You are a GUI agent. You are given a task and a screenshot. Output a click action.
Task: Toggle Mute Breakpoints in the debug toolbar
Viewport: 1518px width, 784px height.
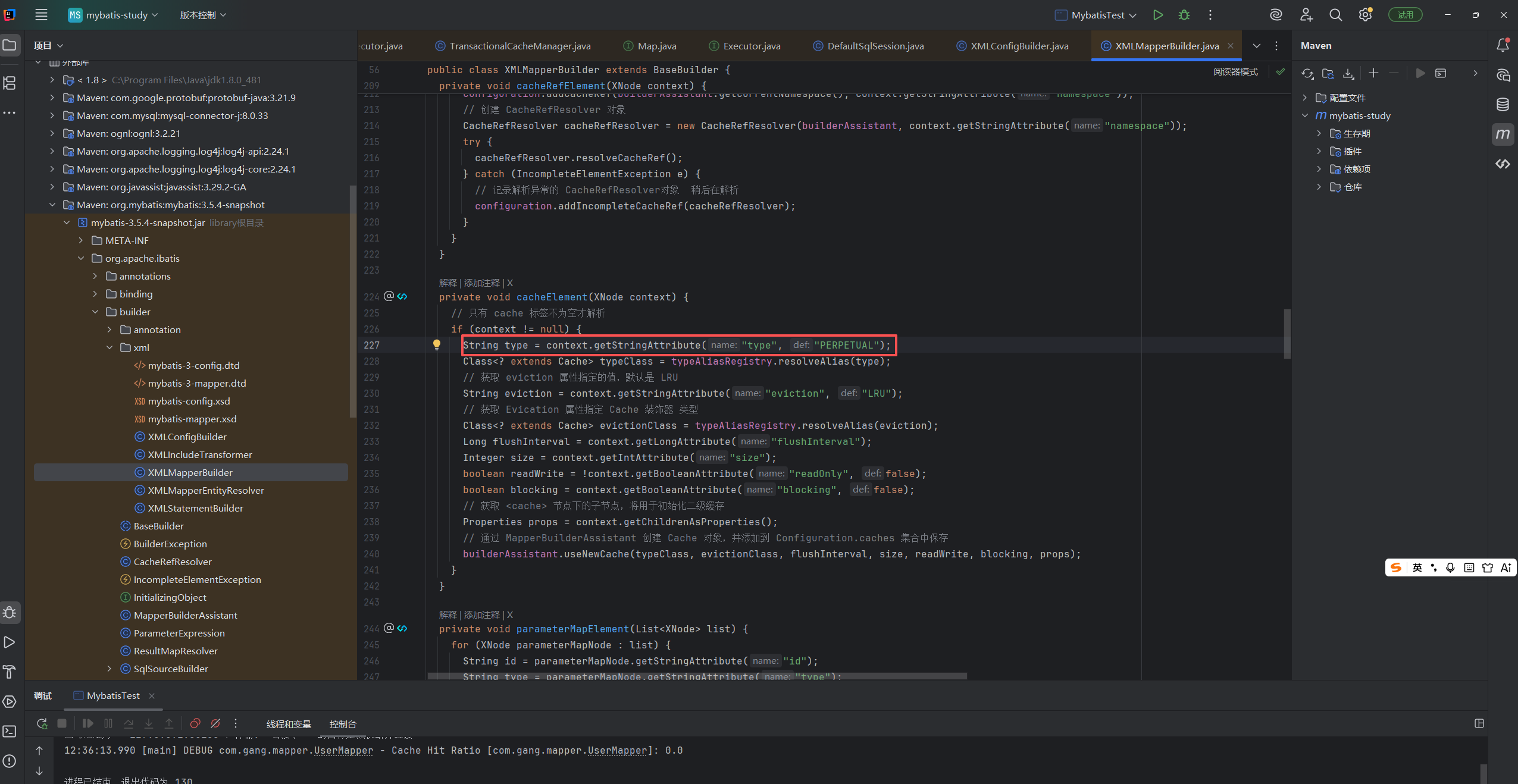pos(215,723)
